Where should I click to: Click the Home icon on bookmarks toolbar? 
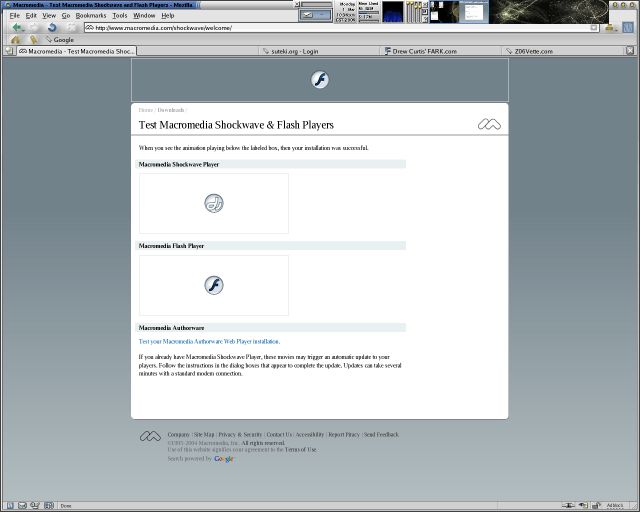[x=15, y=40]
